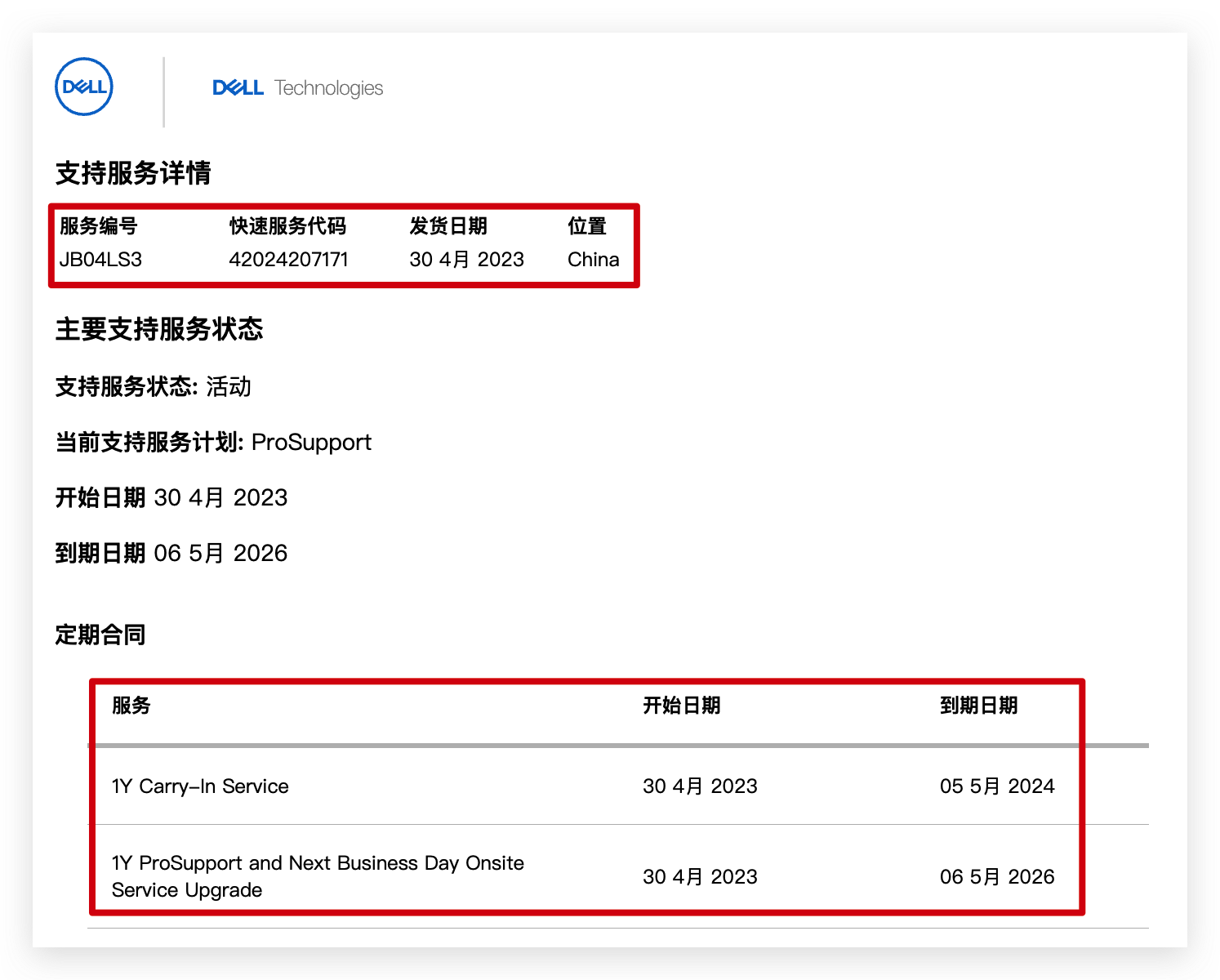
Task: Click the expiry date 05 5月 2024
Action: coord(997,786)
